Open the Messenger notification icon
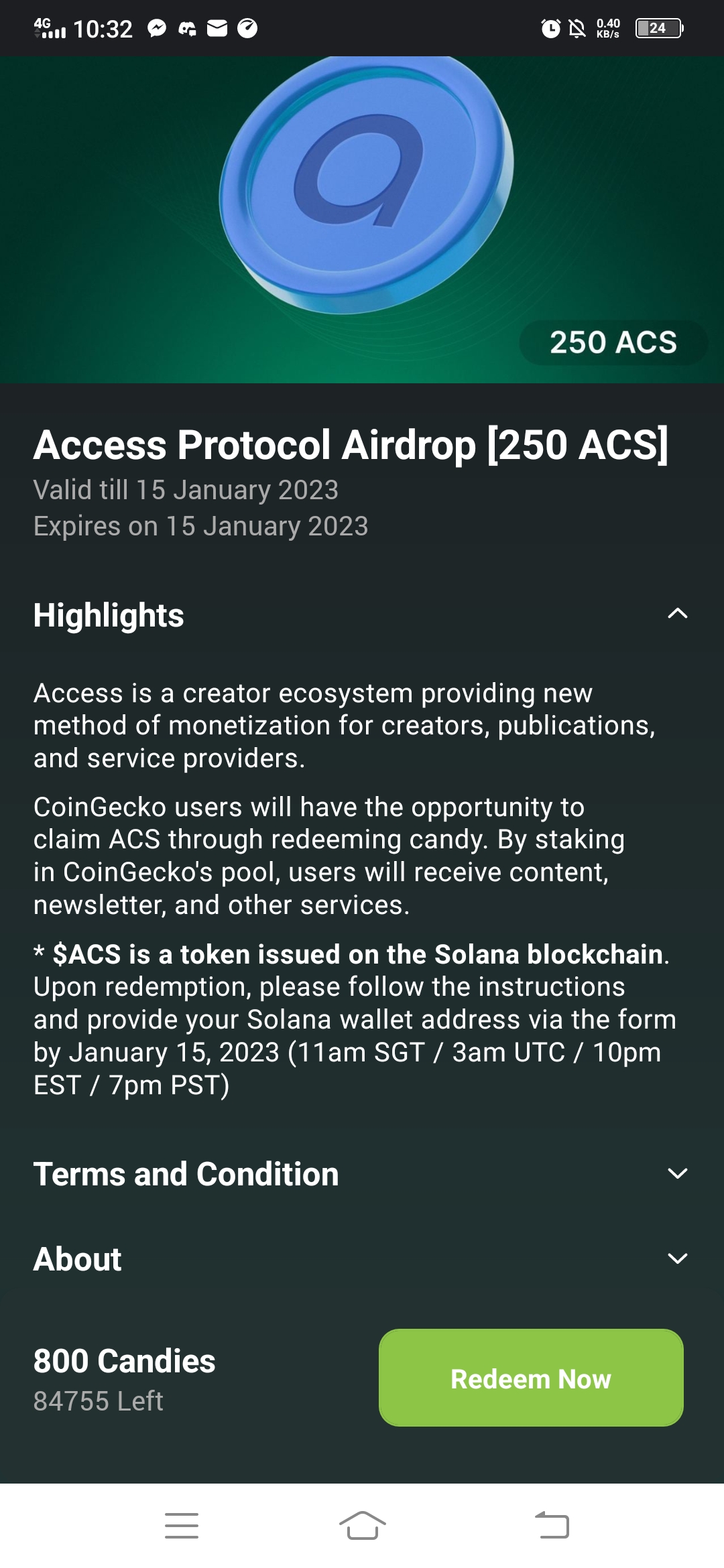Image resolution: width=724 pixels, height=1568 pixels. tap(157, 28)
